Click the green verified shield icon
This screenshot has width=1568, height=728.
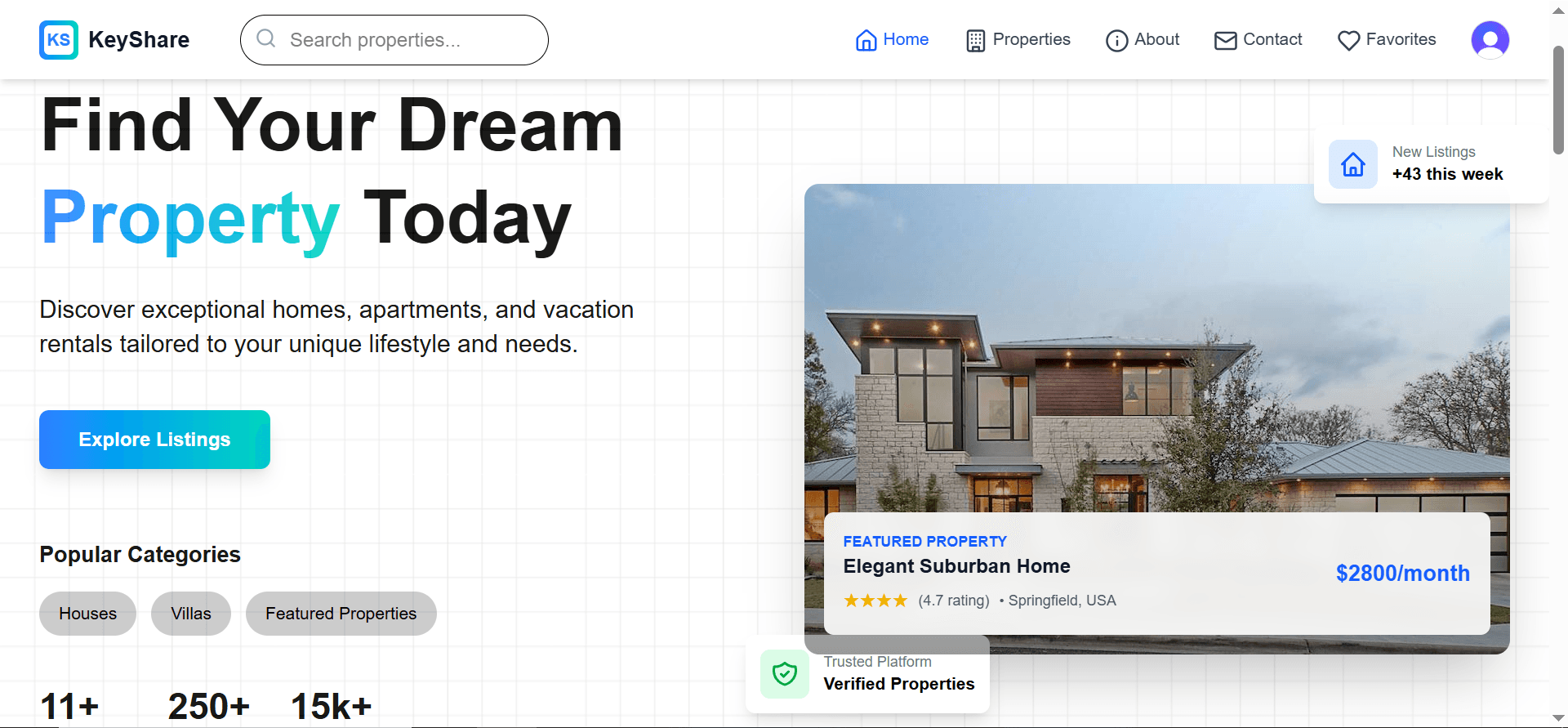click(784, 674)
